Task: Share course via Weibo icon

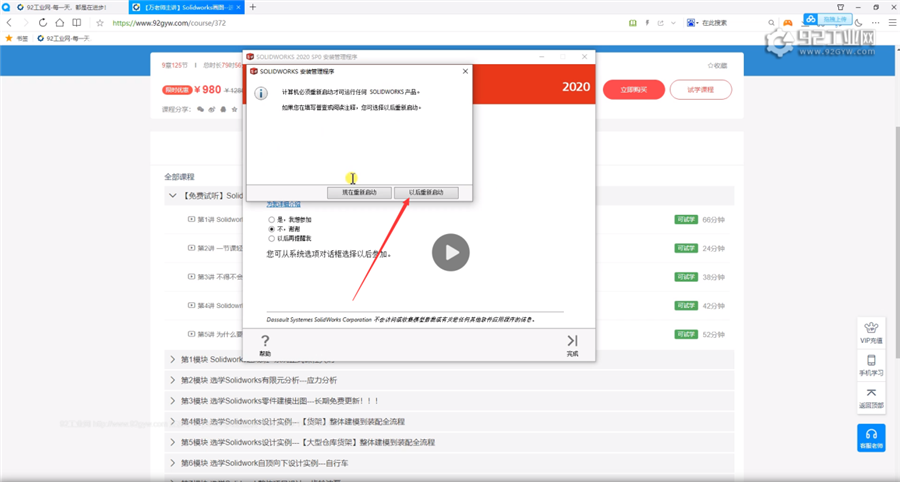Action: click(212, 109)
